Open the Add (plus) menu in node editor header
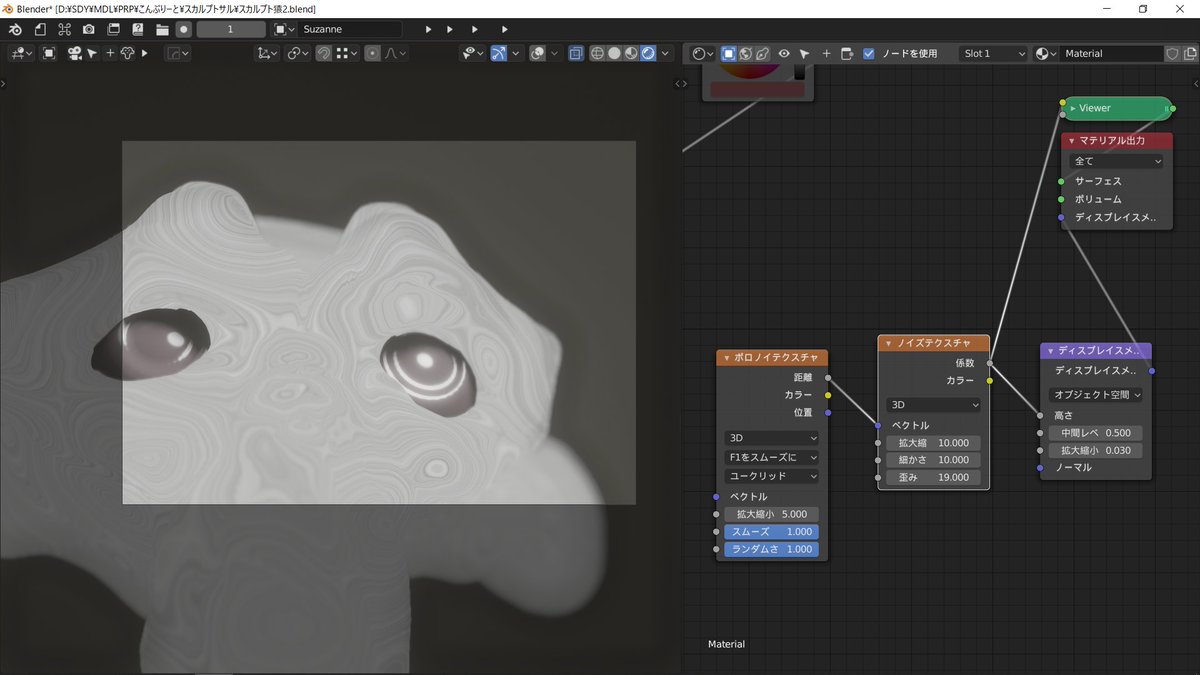The image size is (1200, 675). (826, 54)
